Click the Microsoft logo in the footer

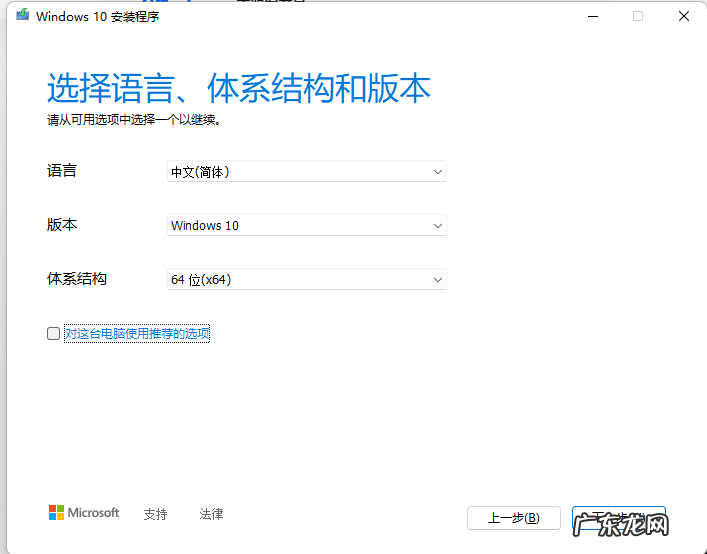[x=84, y=513]
